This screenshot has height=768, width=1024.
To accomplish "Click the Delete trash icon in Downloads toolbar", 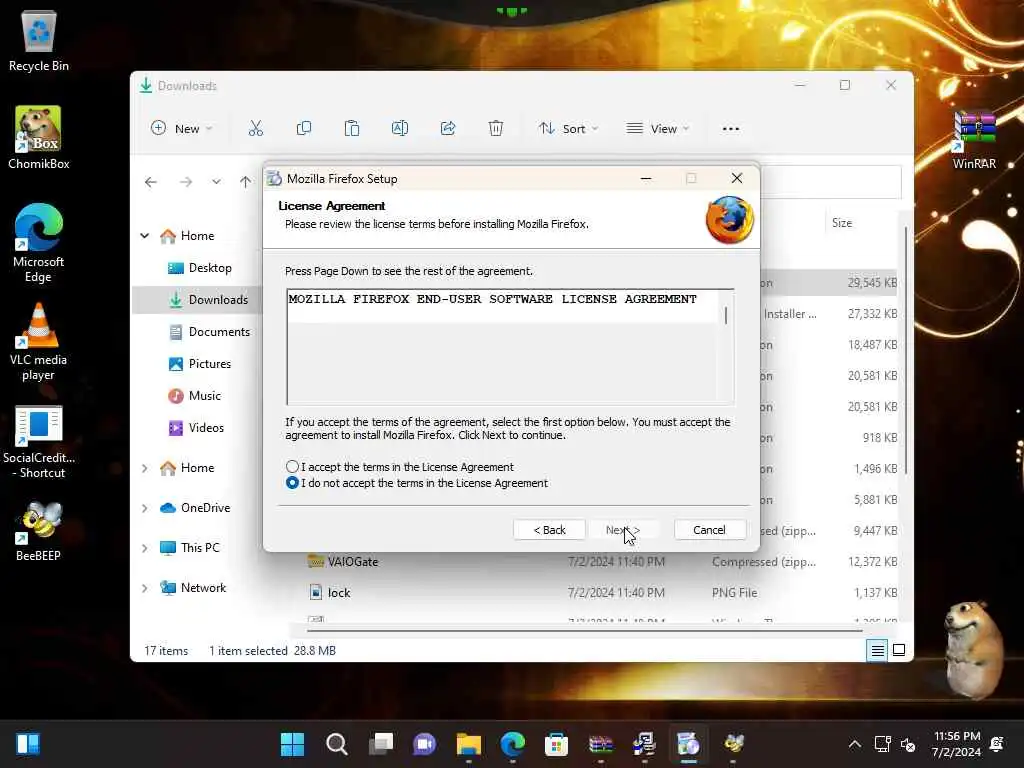I will (x=496, y=129).
